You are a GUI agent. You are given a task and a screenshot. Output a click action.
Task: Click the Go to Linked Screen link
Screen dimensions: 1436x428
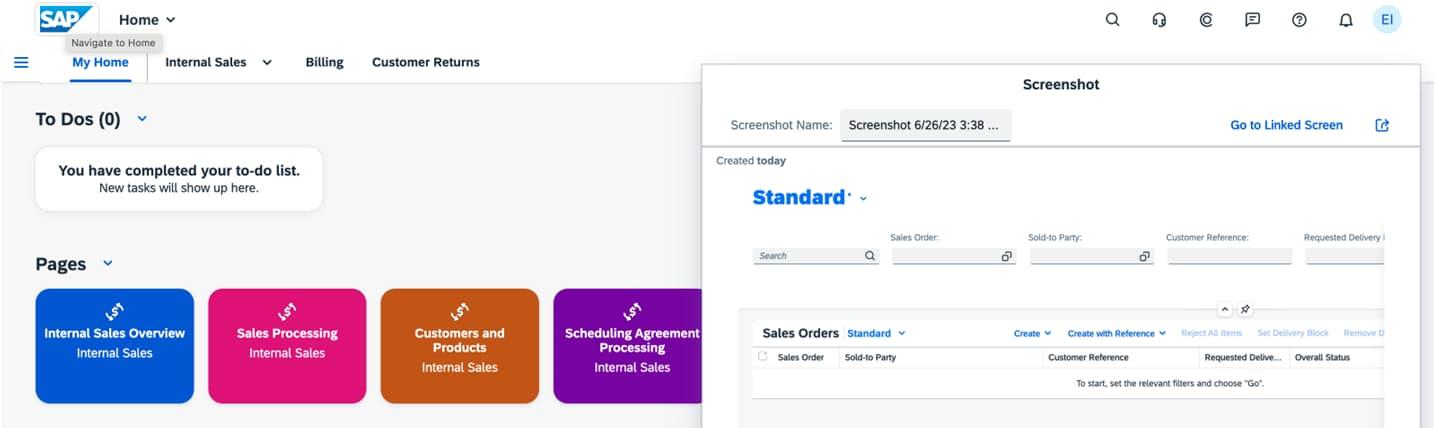tap(1286, 125)
